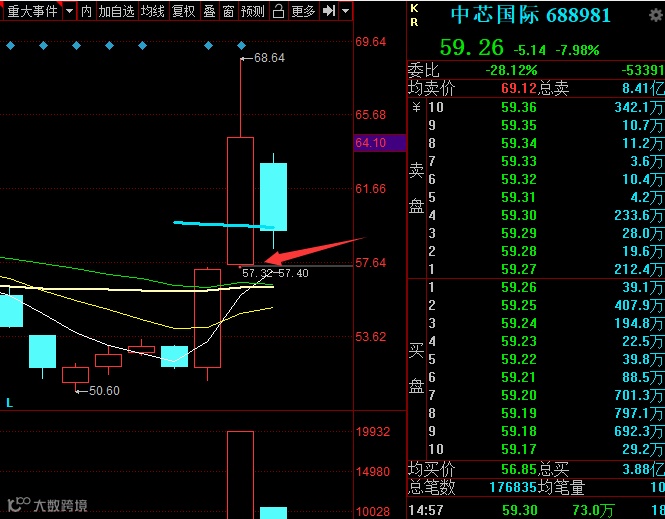Viewport: 665px width, 519px height.
Task: Click the 内 toolbar button
Action: 87,11
